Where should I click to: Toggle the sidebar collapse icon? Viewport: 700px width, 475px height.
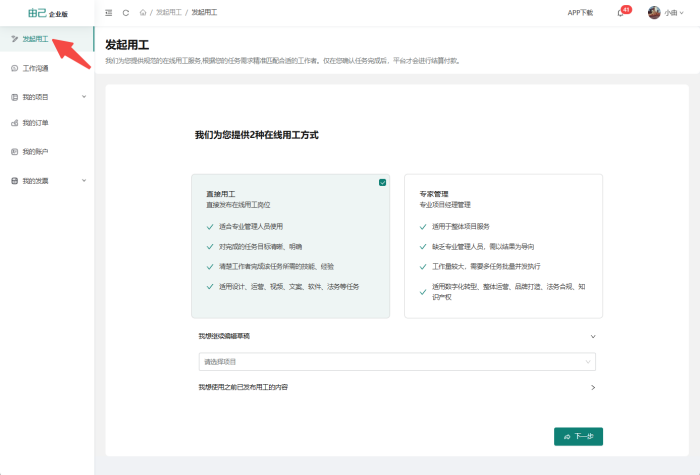[108, 13]
